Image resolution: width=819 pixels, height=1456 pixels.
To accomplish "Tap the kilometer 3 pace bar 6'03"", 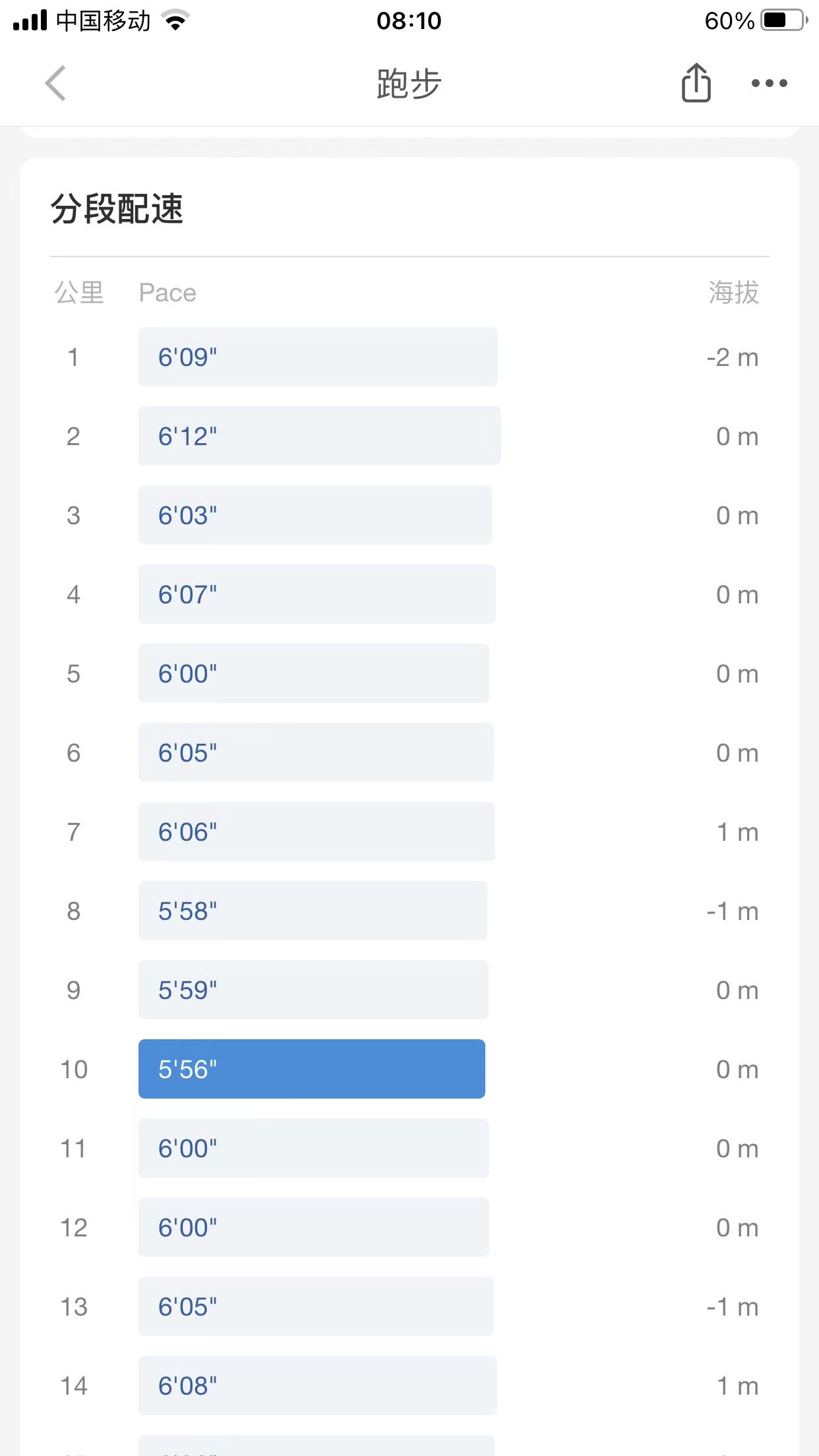I will [315, 515].
